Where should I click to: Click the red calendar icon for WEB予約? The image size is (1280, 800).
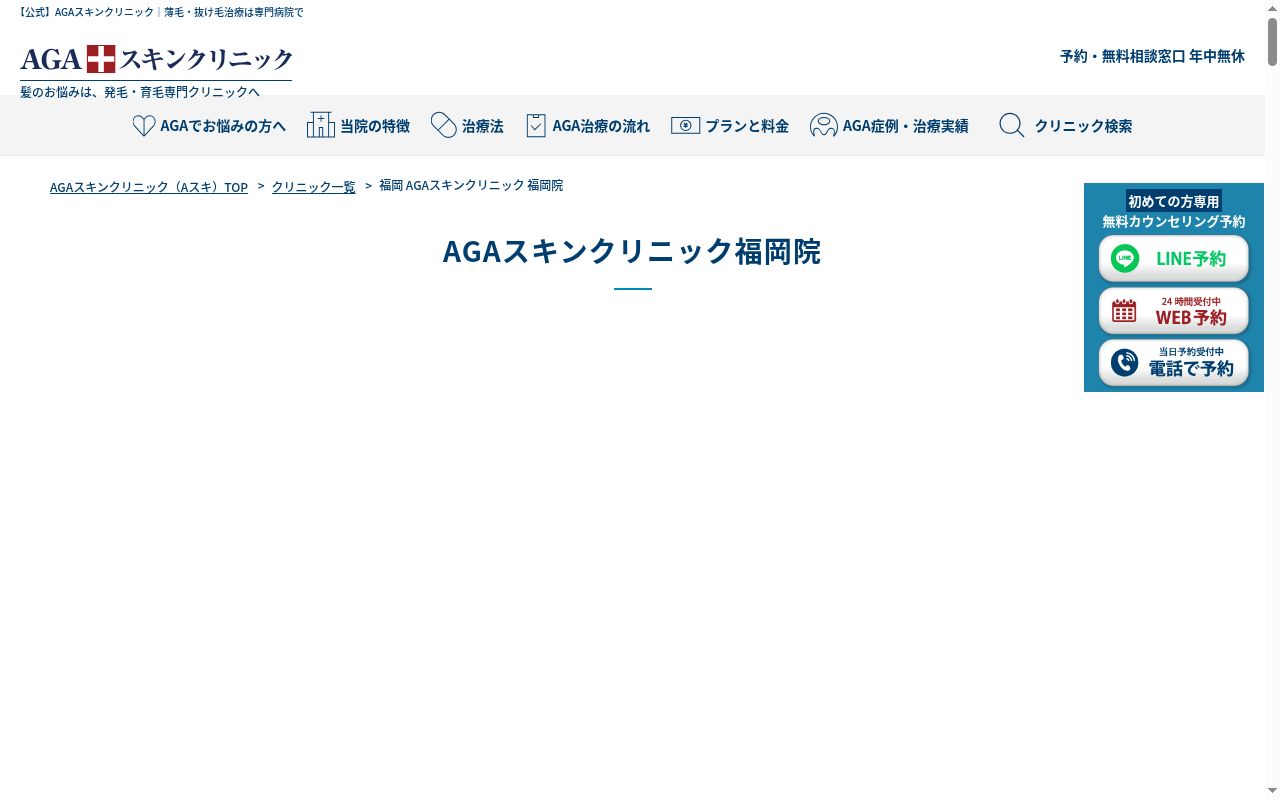(x=1124, y=310)
